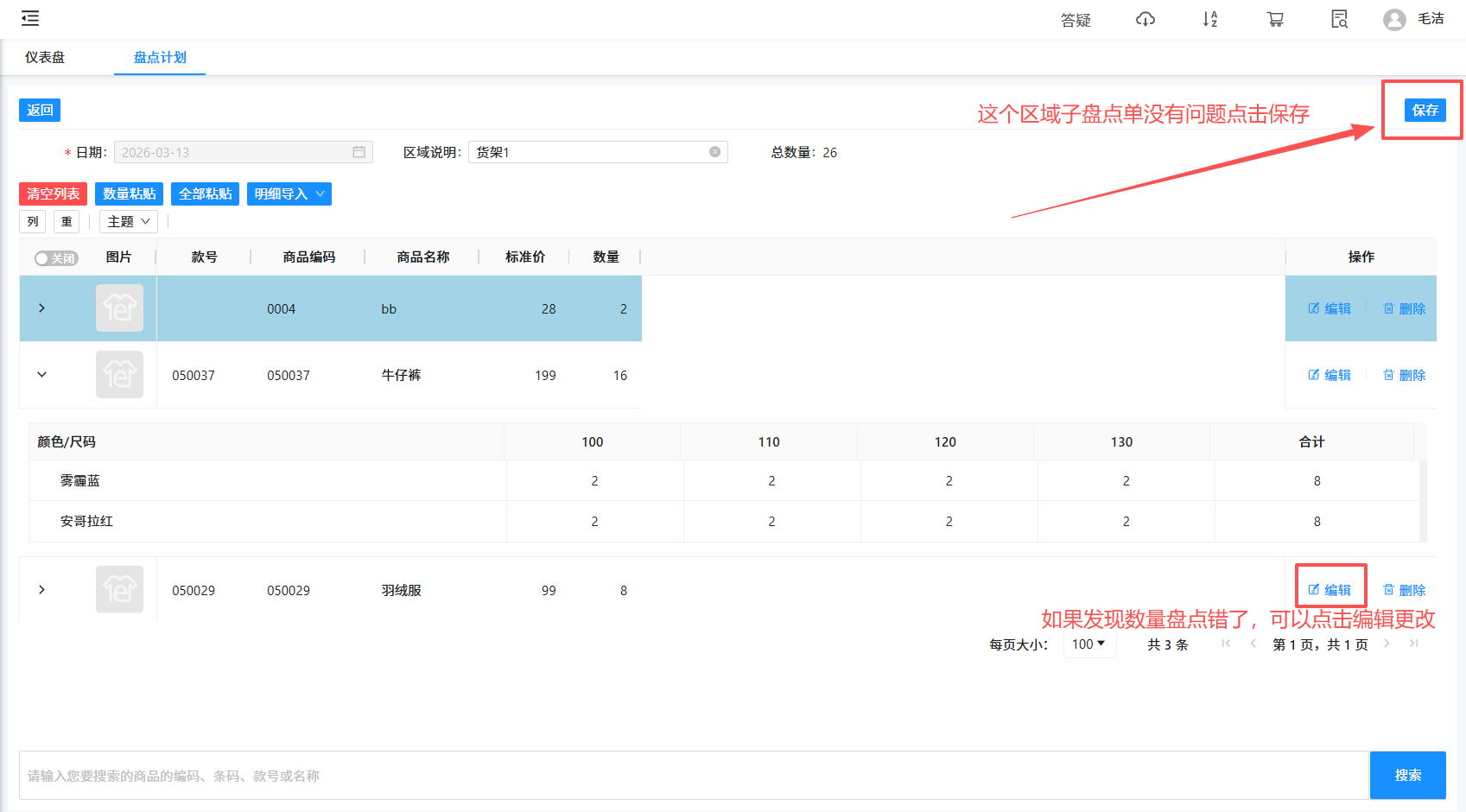
Task: Open the page size 100 selector
Action: (1088, 644)
